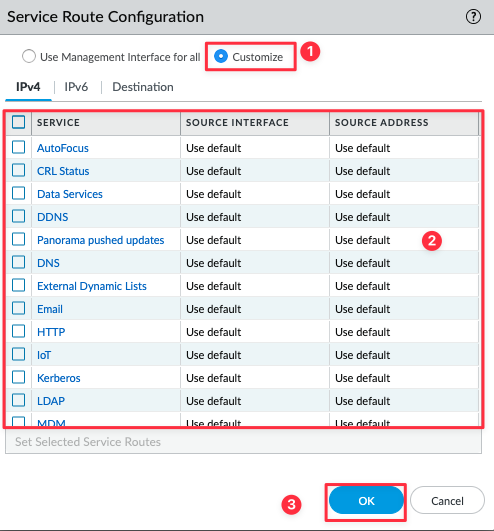The width and height of the screenshot is (494, 531).
Task: Check the AutoFocus service checkbox
Action: tap(19, 148)
